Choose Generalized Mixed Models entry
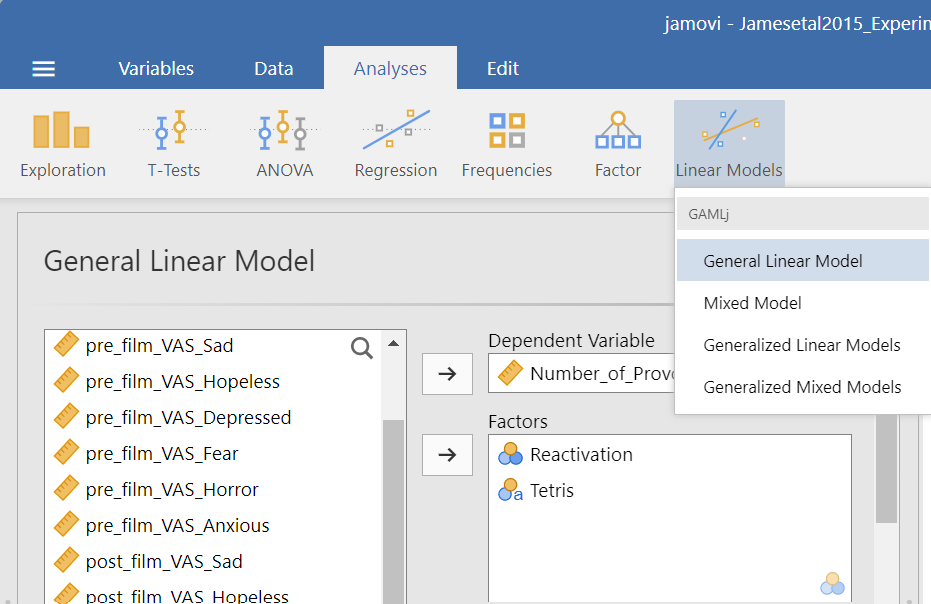The height and width of the screenshot is (604, 931). click(803, 387)
